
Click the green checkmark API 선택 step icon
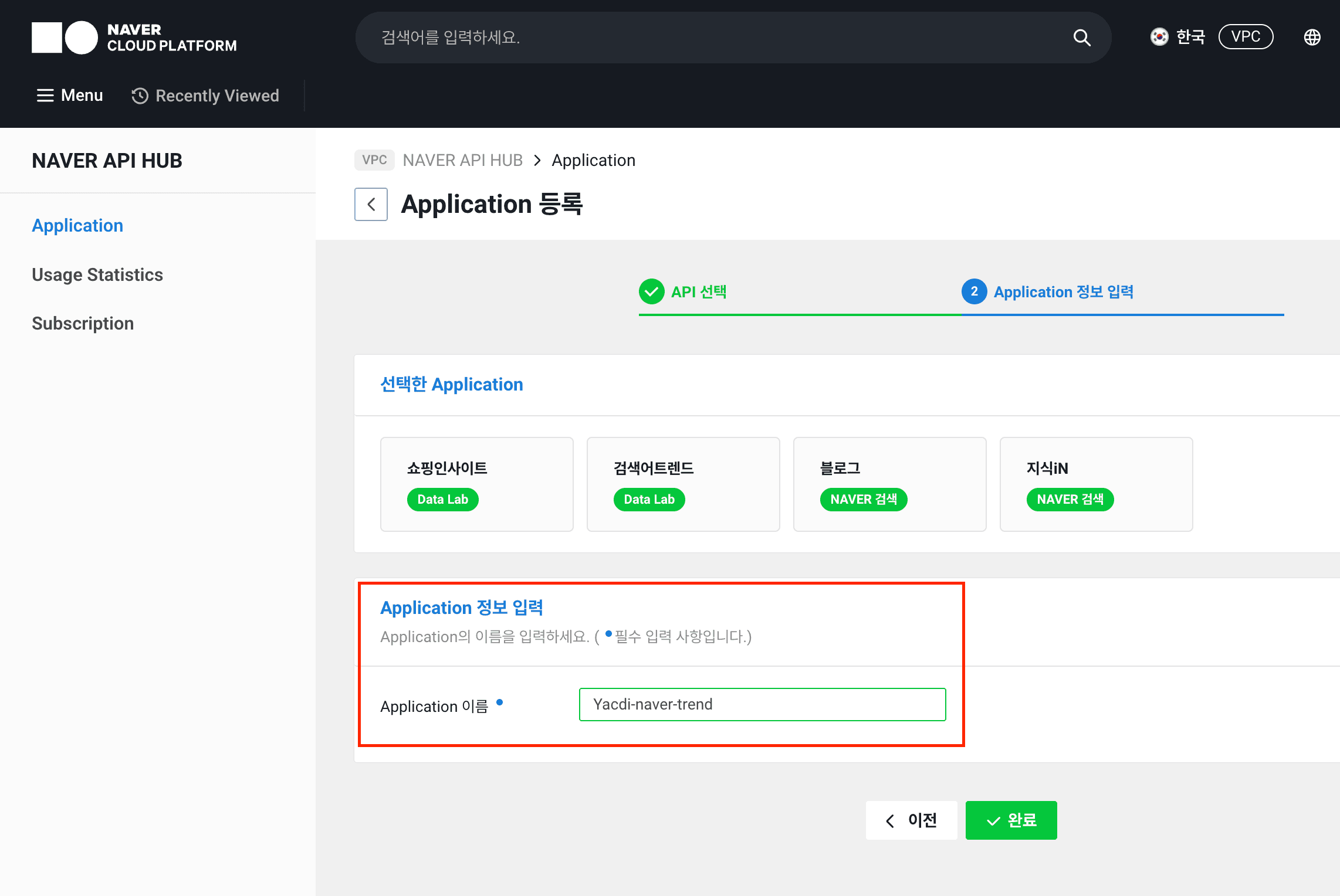click(651, 291)
